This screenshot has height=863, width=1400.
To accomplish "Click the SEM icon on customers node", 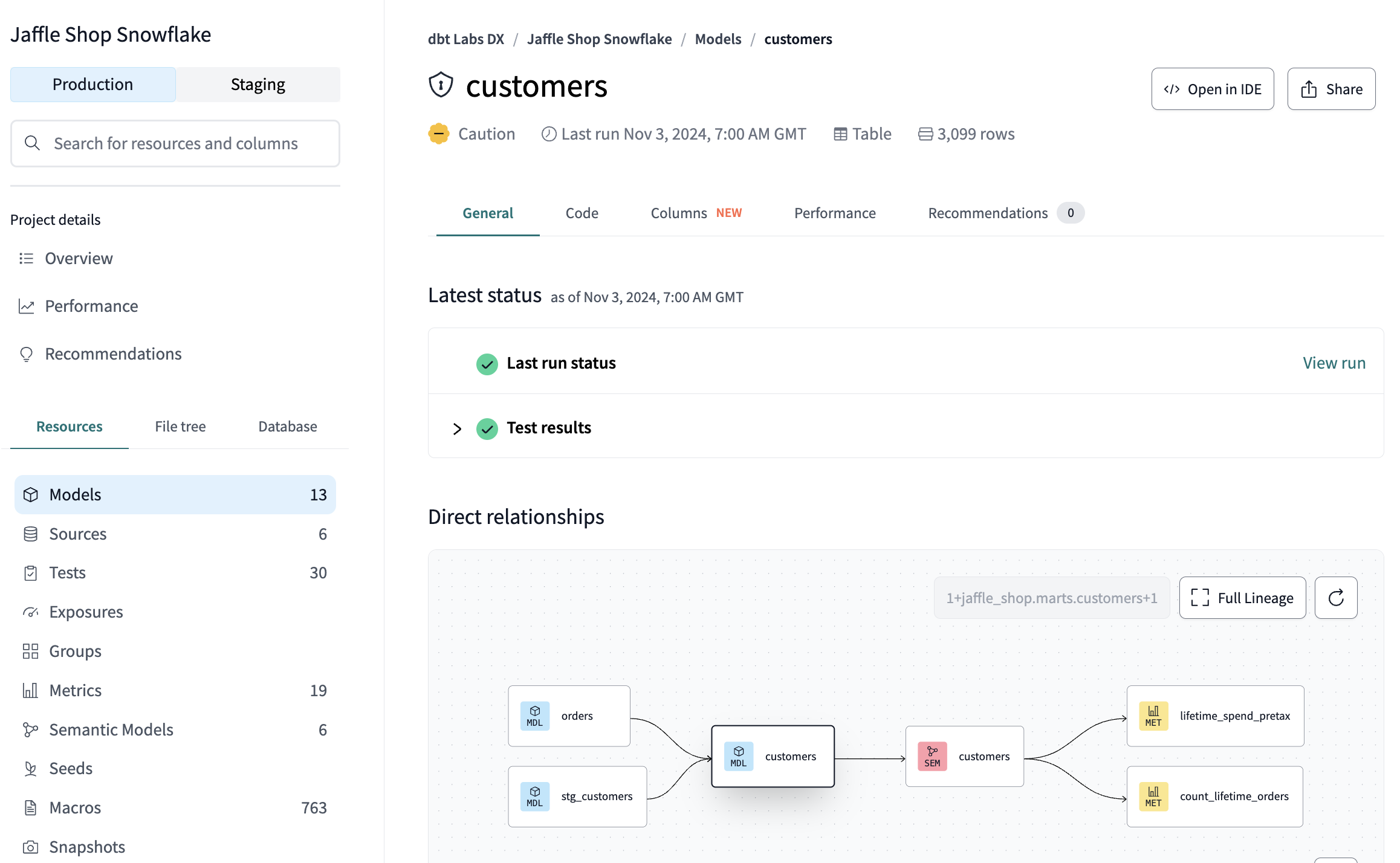I will pos(932,757).
